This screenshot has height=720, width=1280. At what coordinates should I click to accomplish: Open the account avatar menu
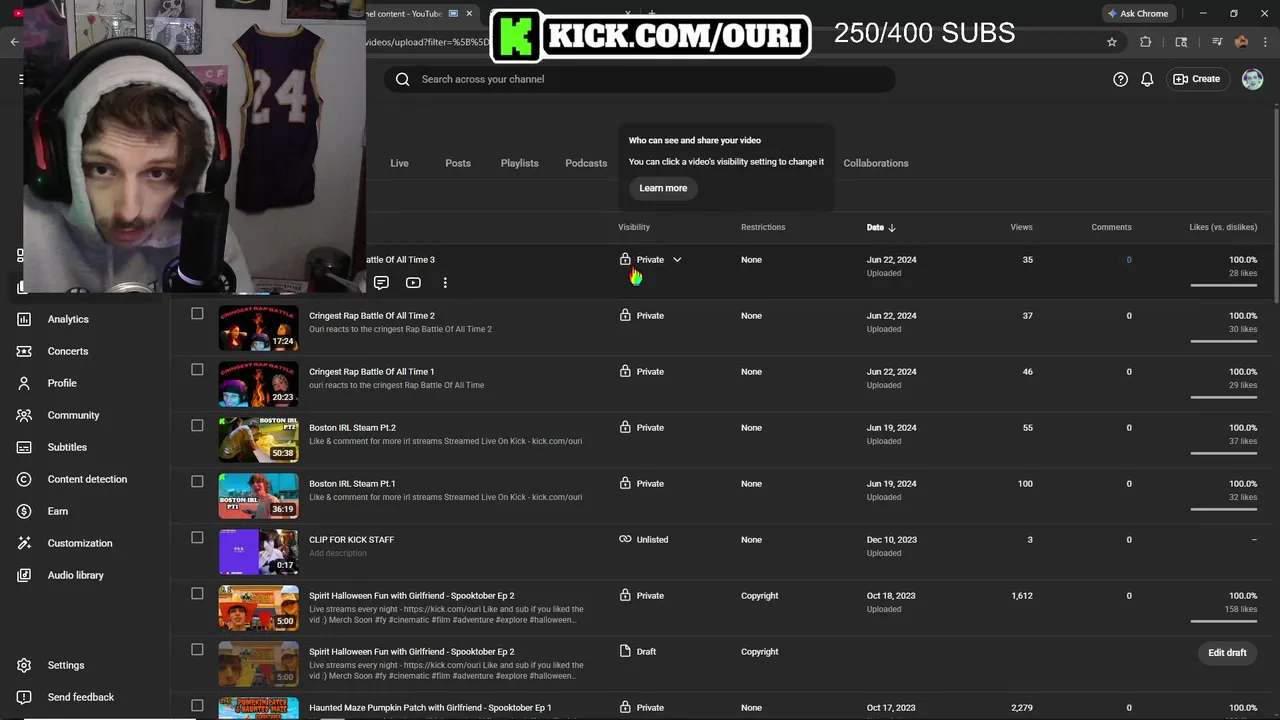pos(1252,79)
